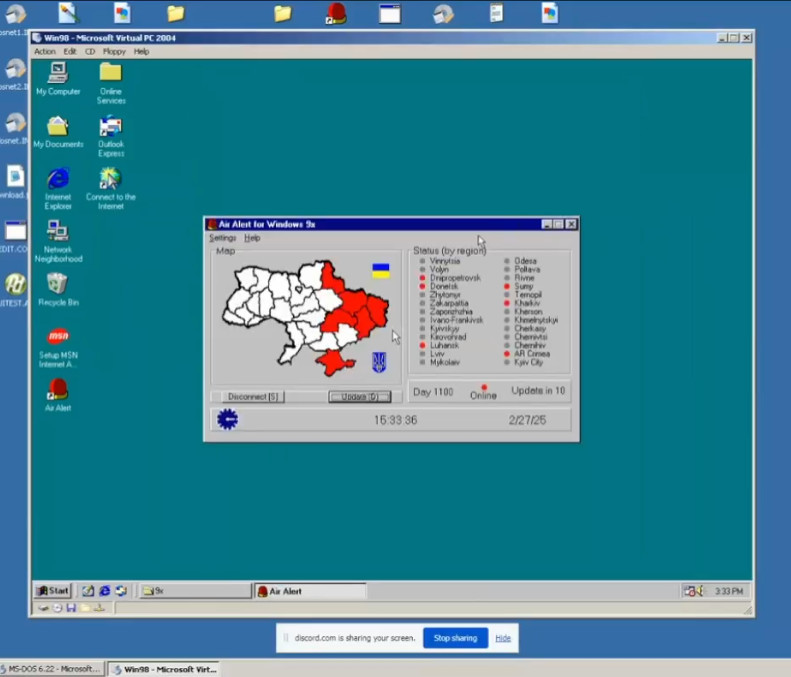Click the floppy disk icon in the Virtual PC status bar
This screenshot has height=677, width=791.
tap(71, 608)
